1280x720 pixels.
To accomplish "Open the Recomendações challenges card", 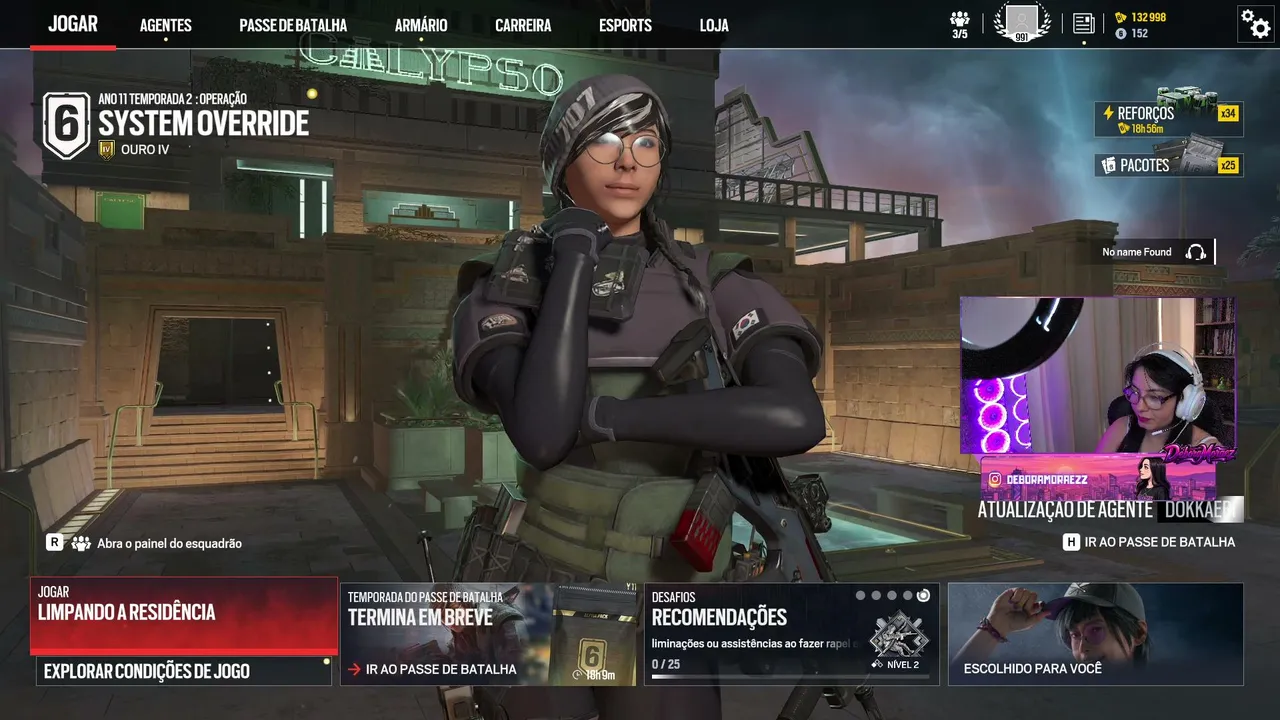I will (792, 634).
